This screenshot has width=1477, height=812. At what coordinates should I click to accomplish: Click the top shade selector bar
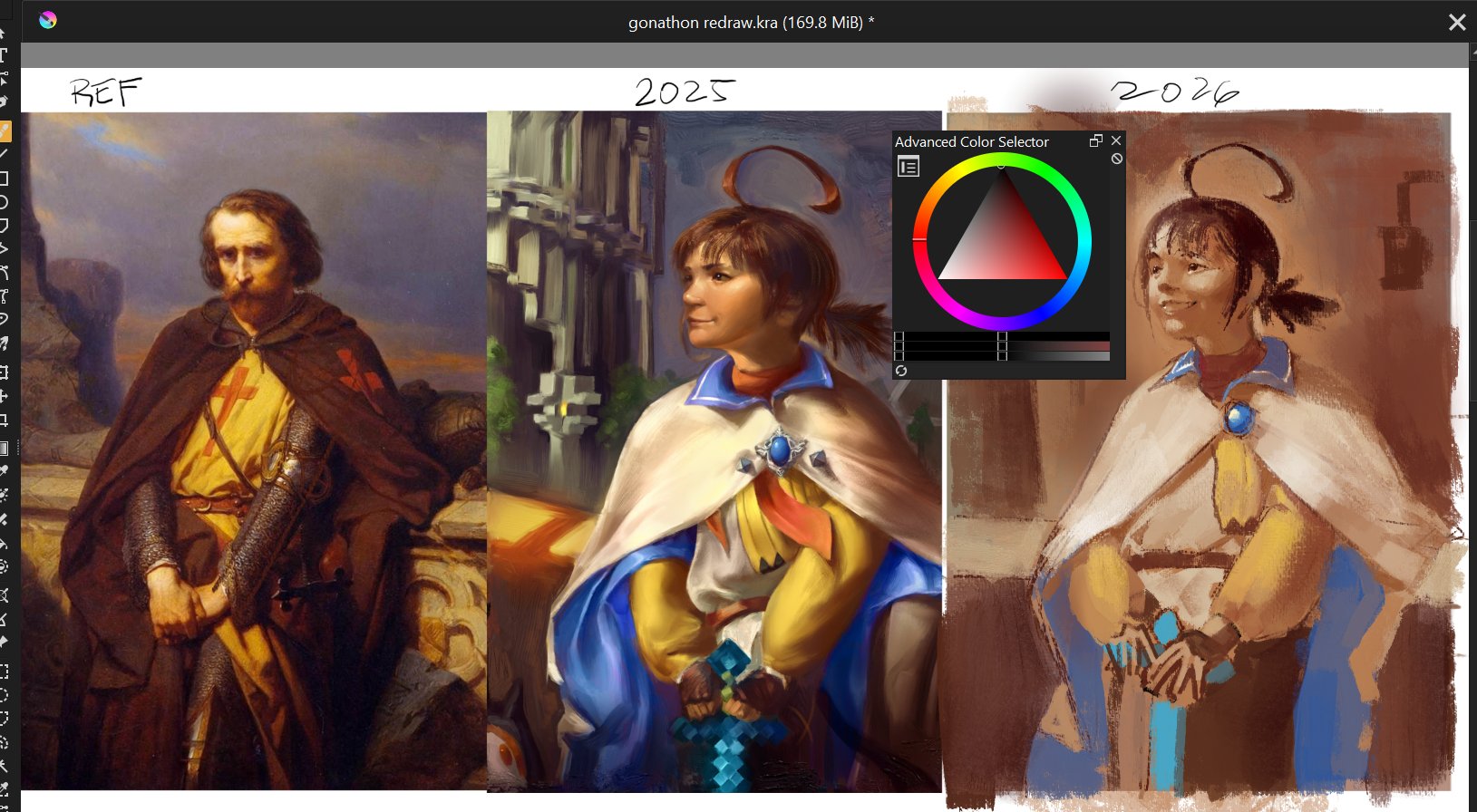[1002, 336]
